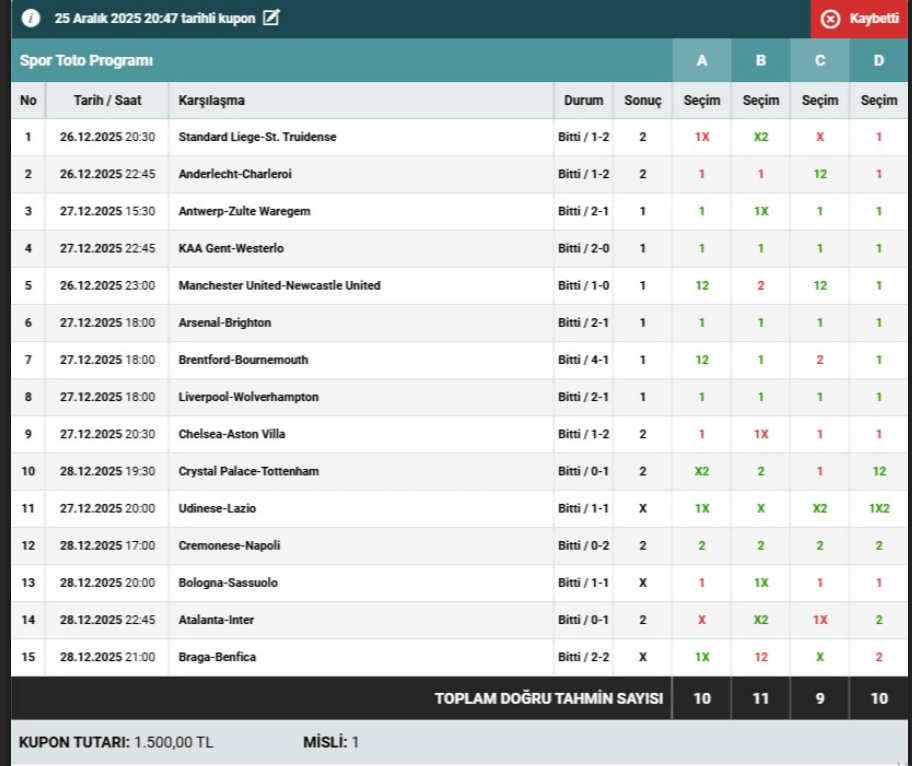Click the Atalanta-Inter match name
Image resolution: width=912 pixels, height=766 pixels.
pyautogui.click(x=216, y=620)
